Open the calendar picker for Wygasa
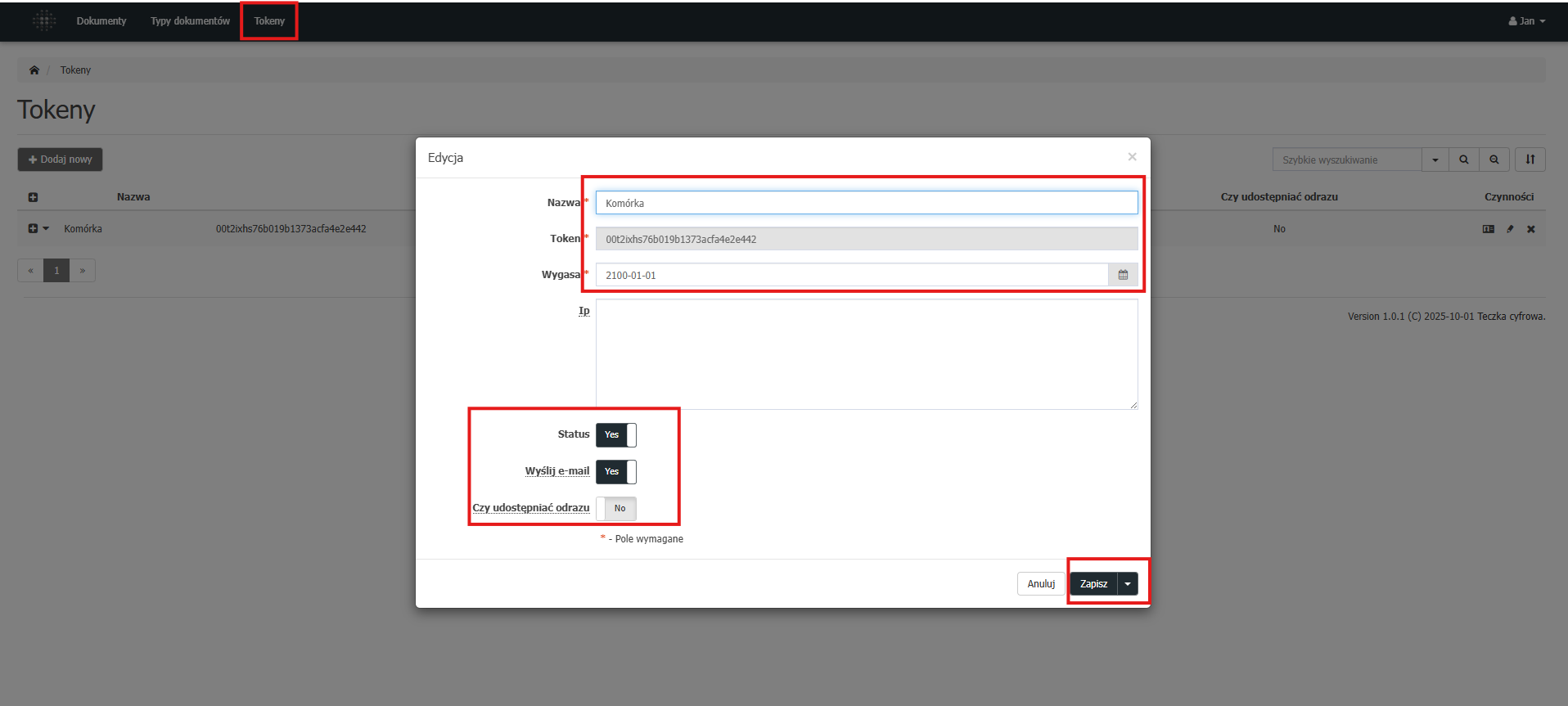The height and width of the screenshot is (706, 1568). 1123,275
